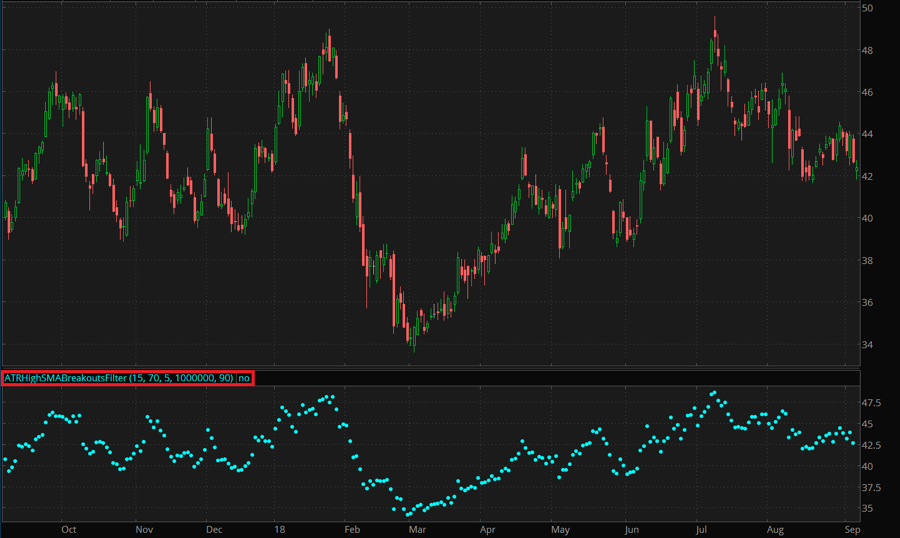Click the ATRHighSMABreakoutsFilter study label
Screen dimensions: 900x538
pyautogui.click(x=118, y=378)
